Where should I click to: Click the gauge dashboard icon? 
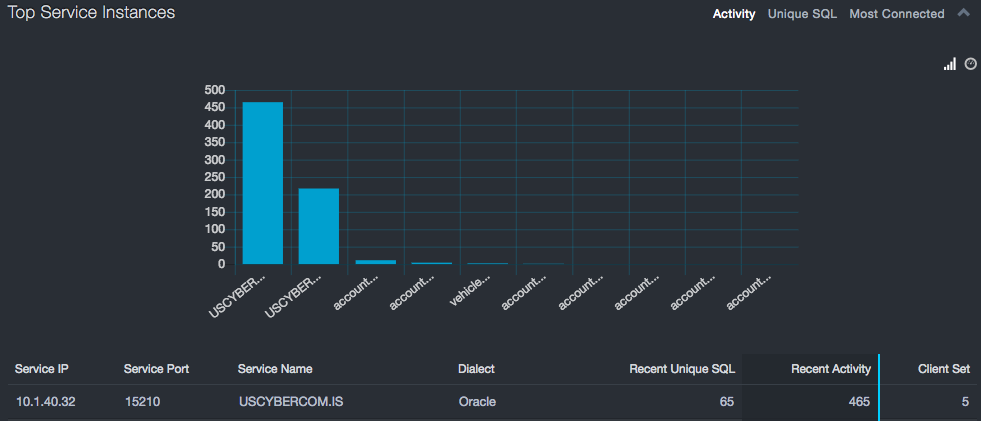point(970,64)
